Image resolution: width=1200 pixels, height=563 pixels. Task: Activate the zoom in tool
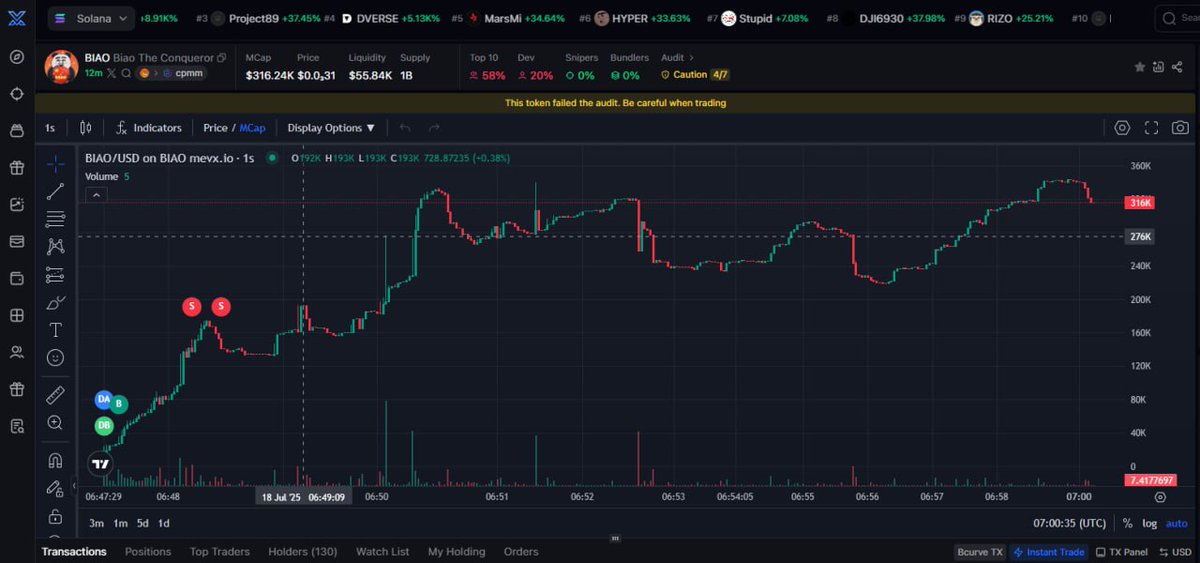tap(55, 423)
